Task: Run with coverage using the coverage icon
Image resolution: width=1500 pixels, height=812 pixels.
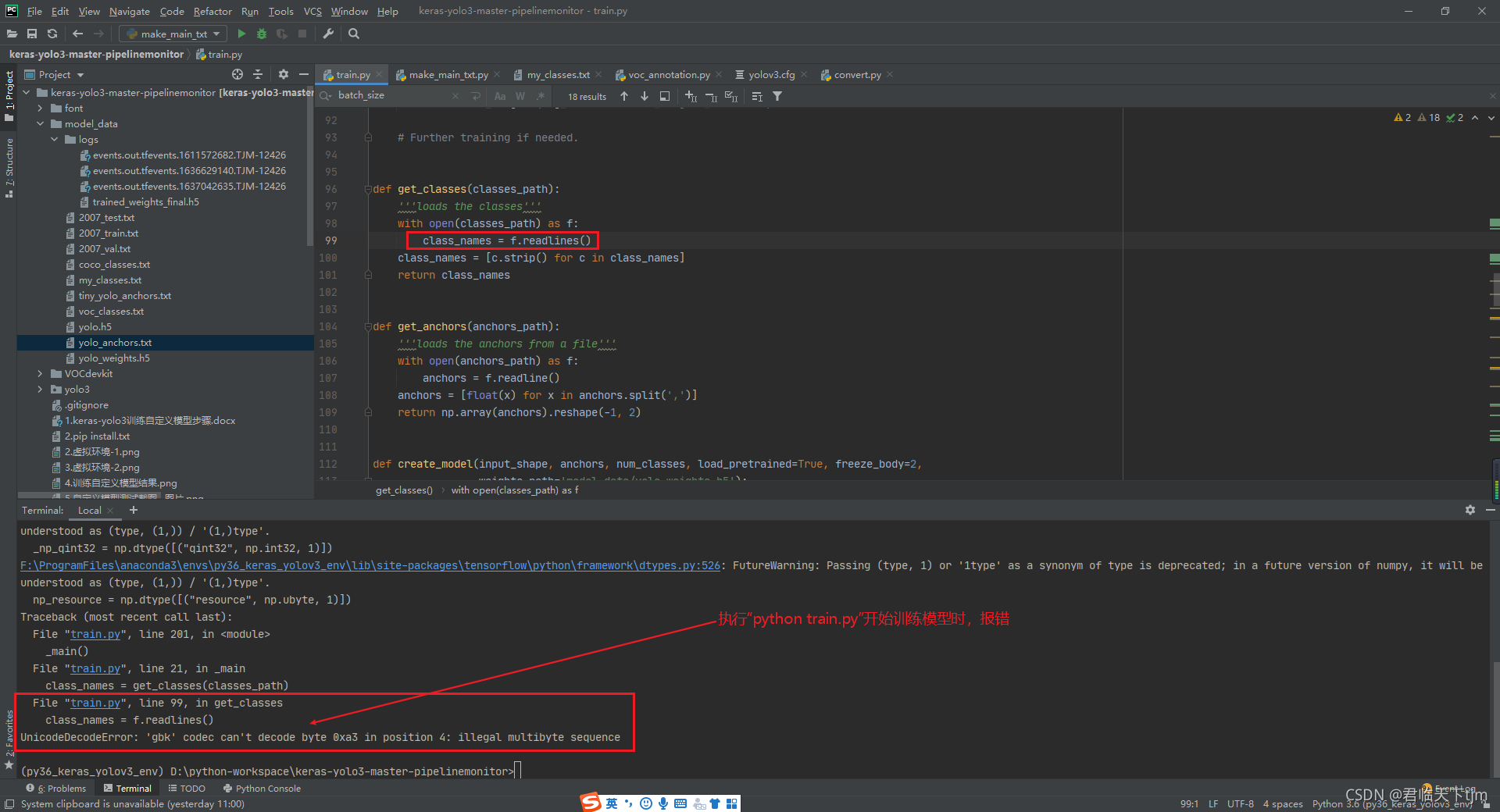Action: click(x=281, y=34)
